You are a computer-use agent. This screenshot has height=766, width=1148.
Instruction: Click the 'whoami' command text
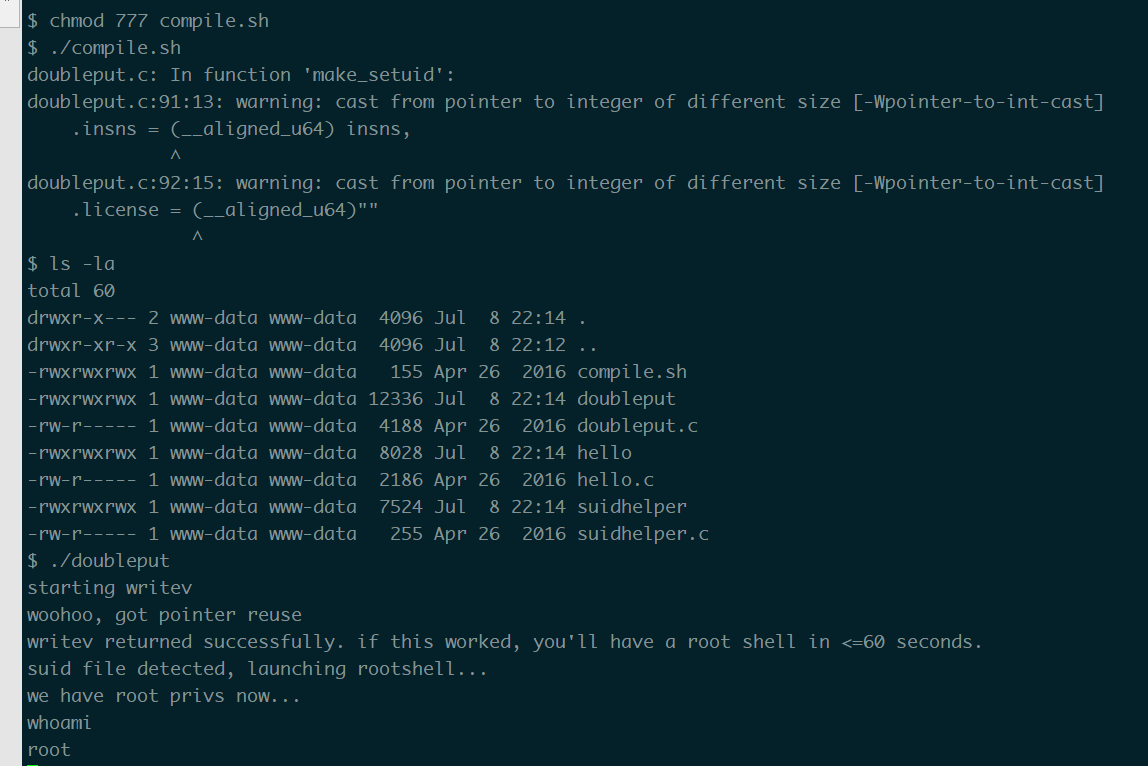tap(59, 724)
